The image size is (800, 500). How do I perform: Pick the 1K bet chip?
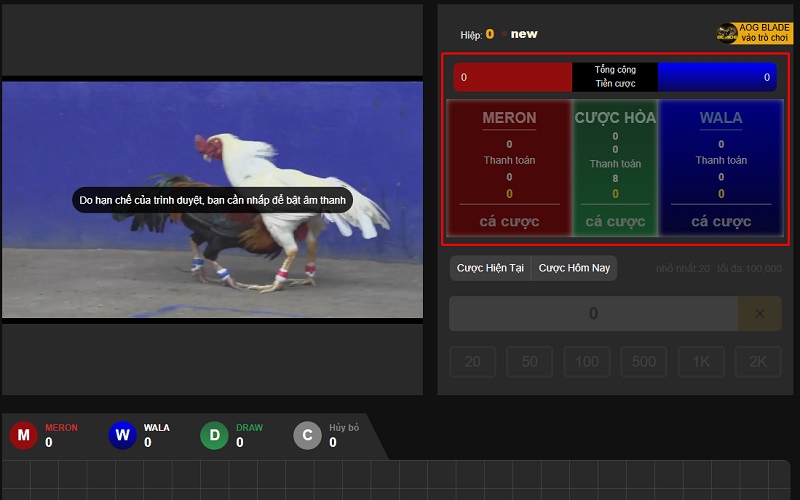click(x=701, y=361)
